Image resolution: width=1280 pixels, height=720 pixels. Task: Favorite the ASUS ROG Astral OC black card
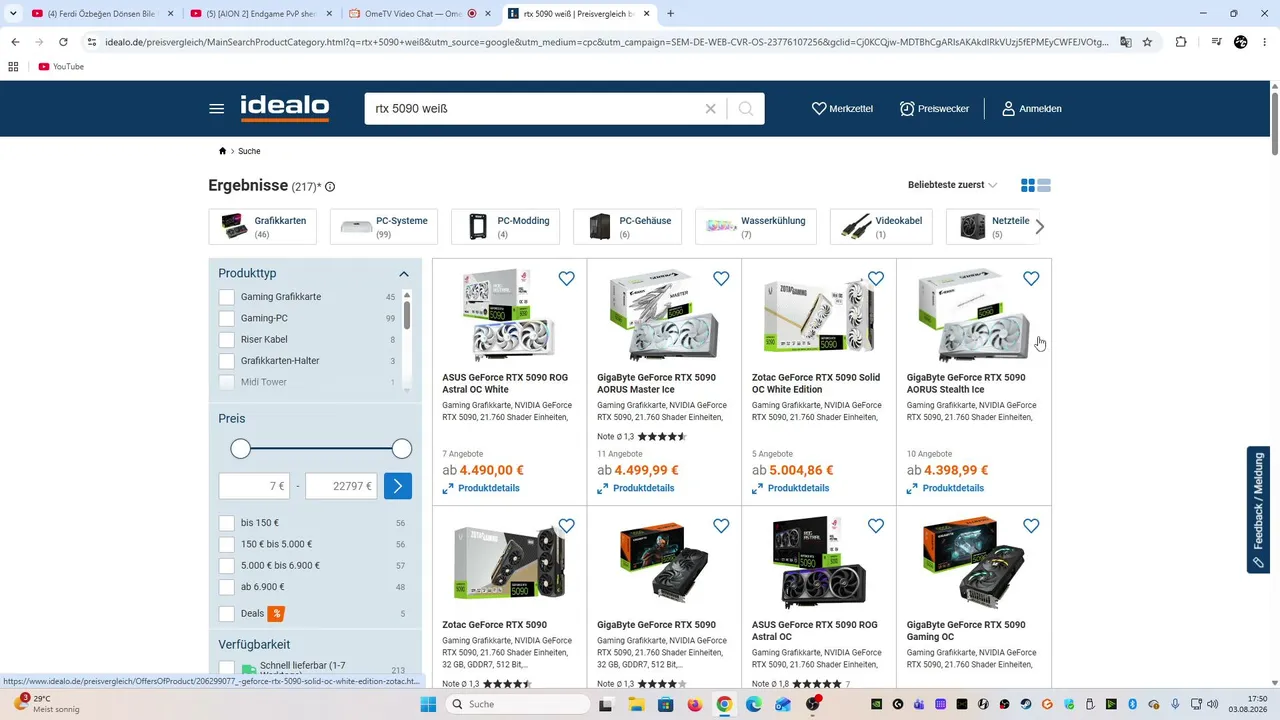coord(876,526)
